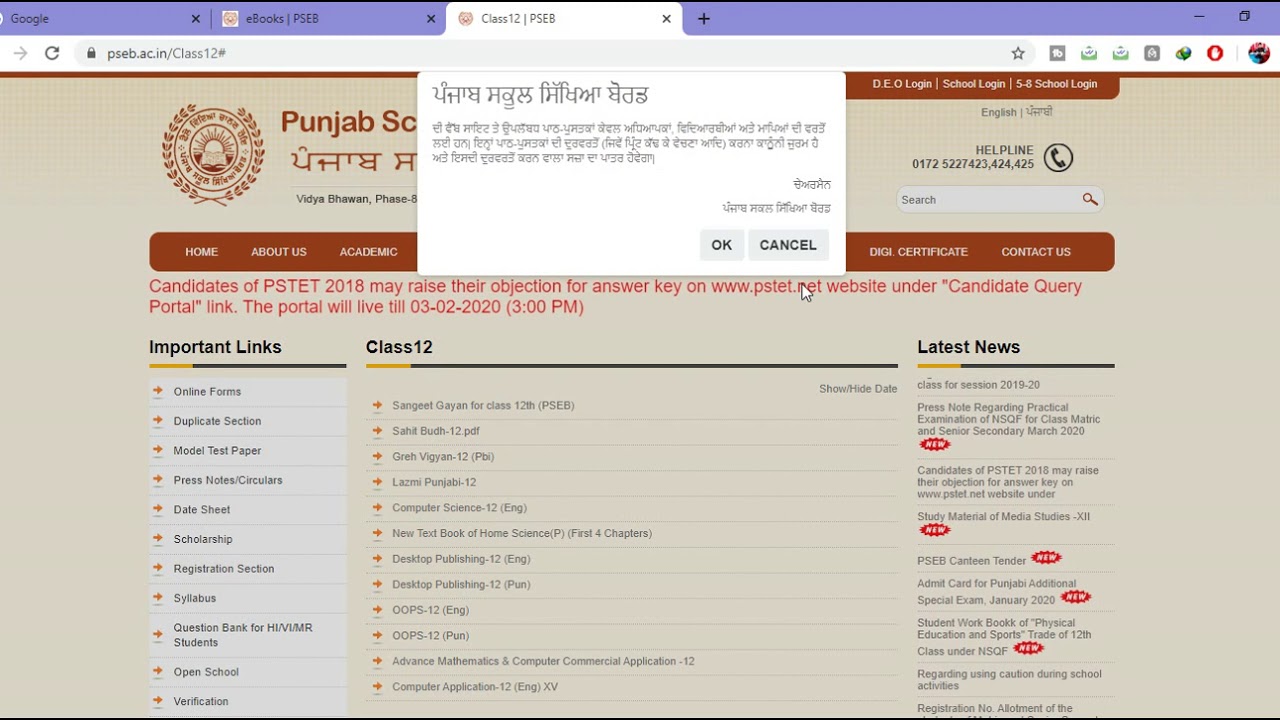Click the multicolor extension icon
This screenshot has width=1280, height=720.
point(1184,53)
